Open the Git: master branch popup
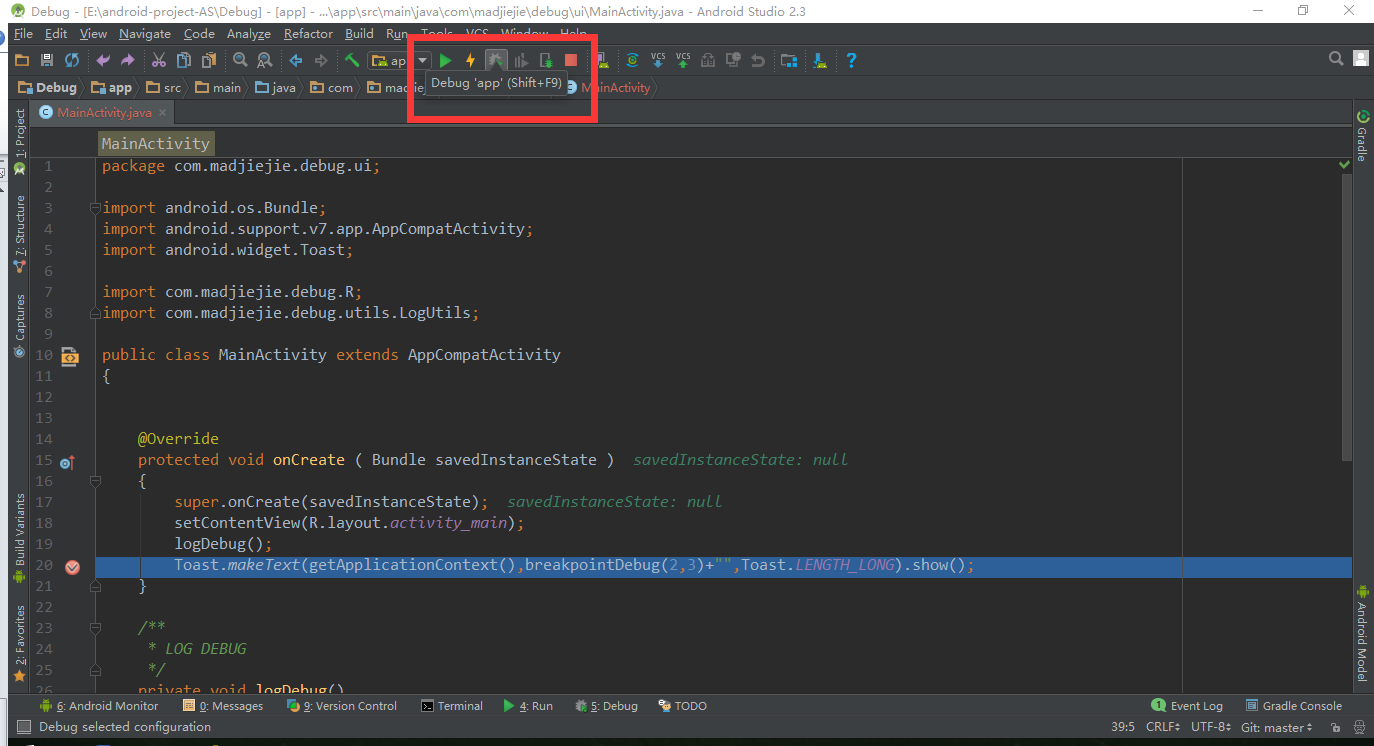Image resolution: width=1374 pixels, height=746 pixels. tap(1277, 727)
